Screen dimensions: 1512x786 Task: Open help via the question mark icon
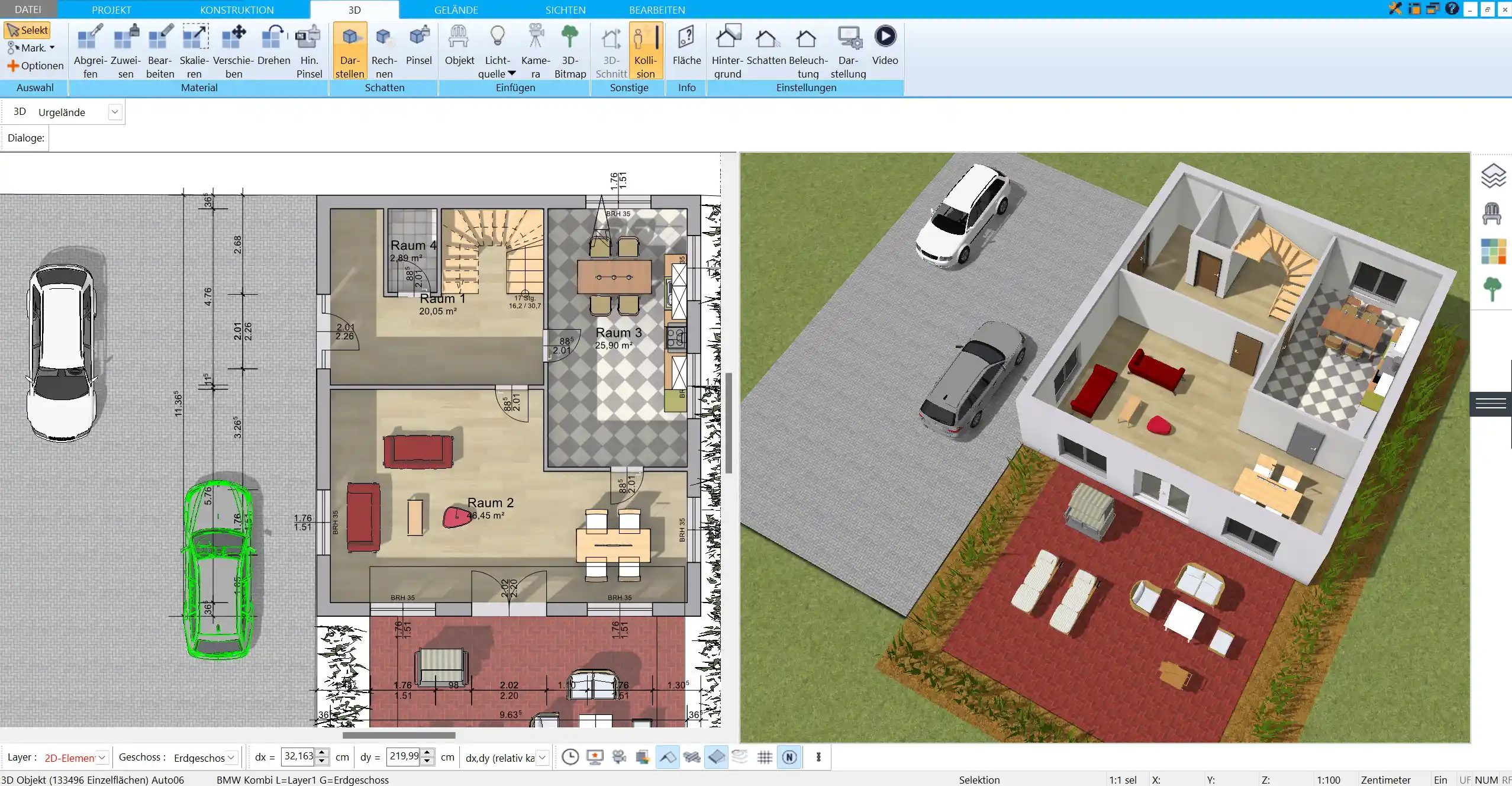[x=1452, y=8]
